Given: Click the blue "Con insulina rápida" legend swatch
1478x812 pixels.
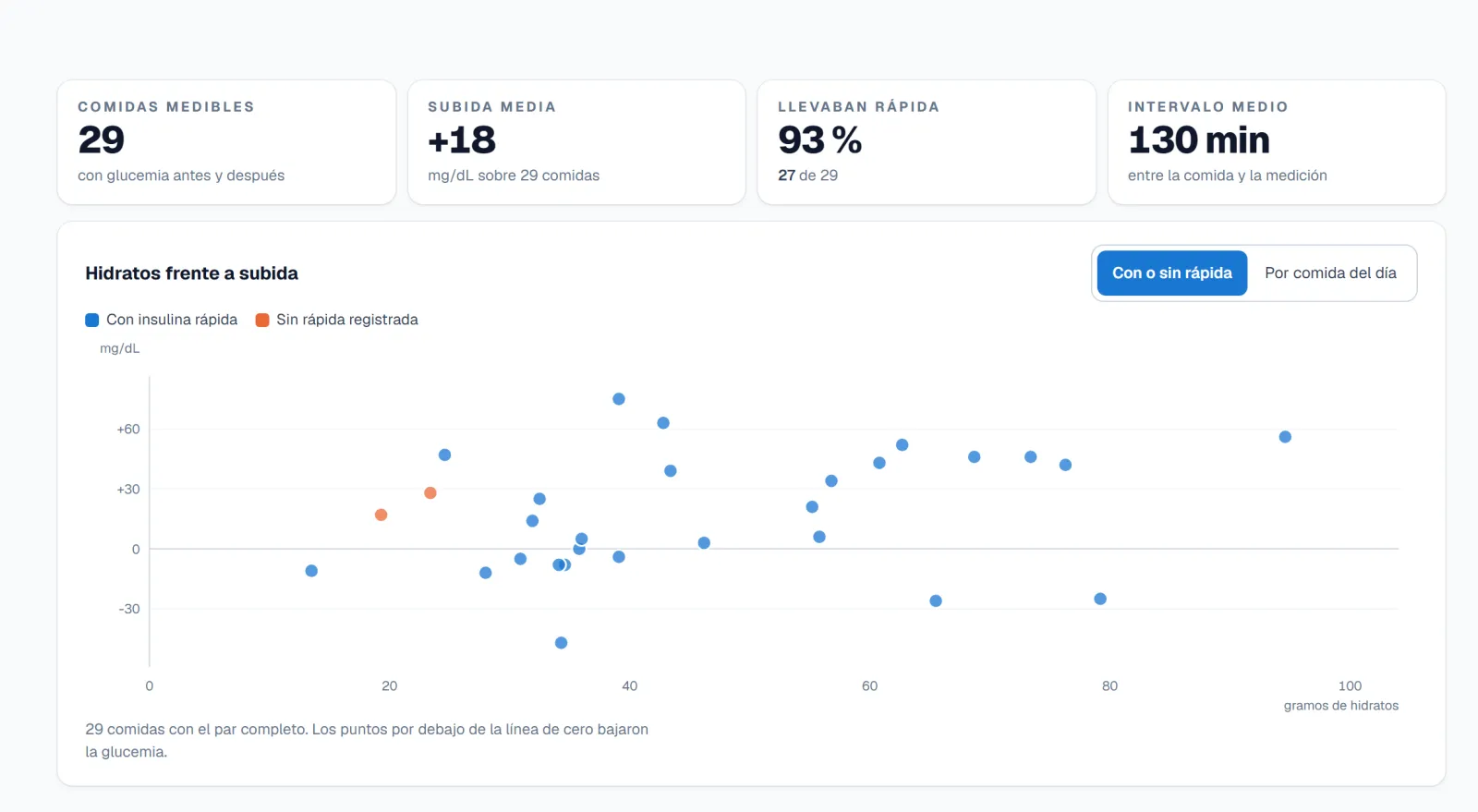Looking at the screenshot, I should tap(92, 320).
